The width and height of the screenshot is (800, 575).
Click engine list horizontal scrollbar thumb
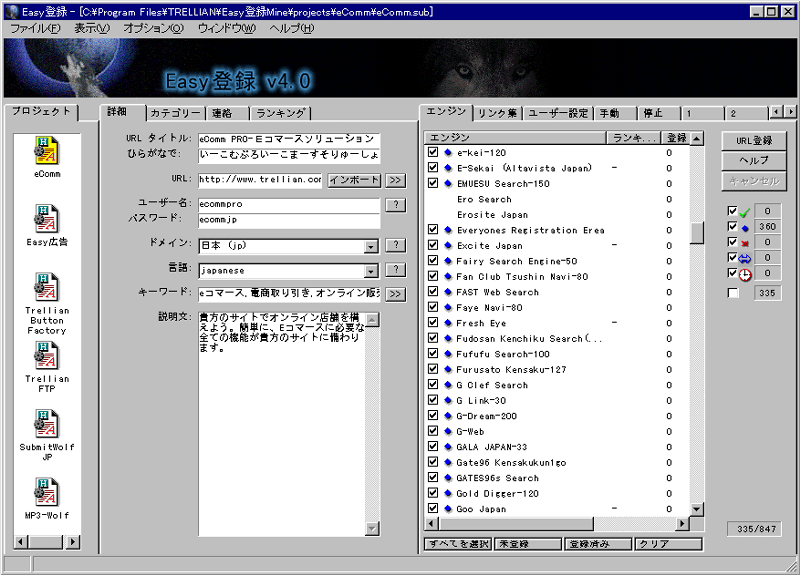point(516,523)
